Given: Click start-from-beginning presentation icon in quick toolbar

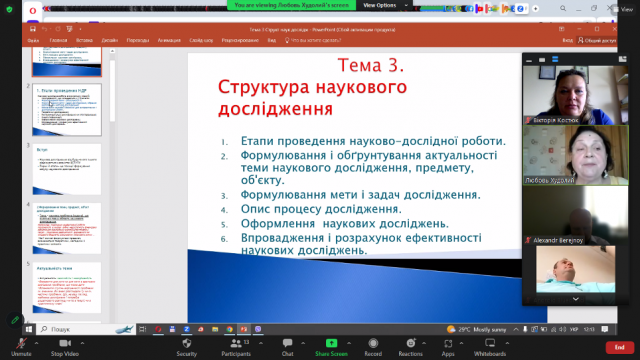Looking at the screenshot, I should pos(69,29).
